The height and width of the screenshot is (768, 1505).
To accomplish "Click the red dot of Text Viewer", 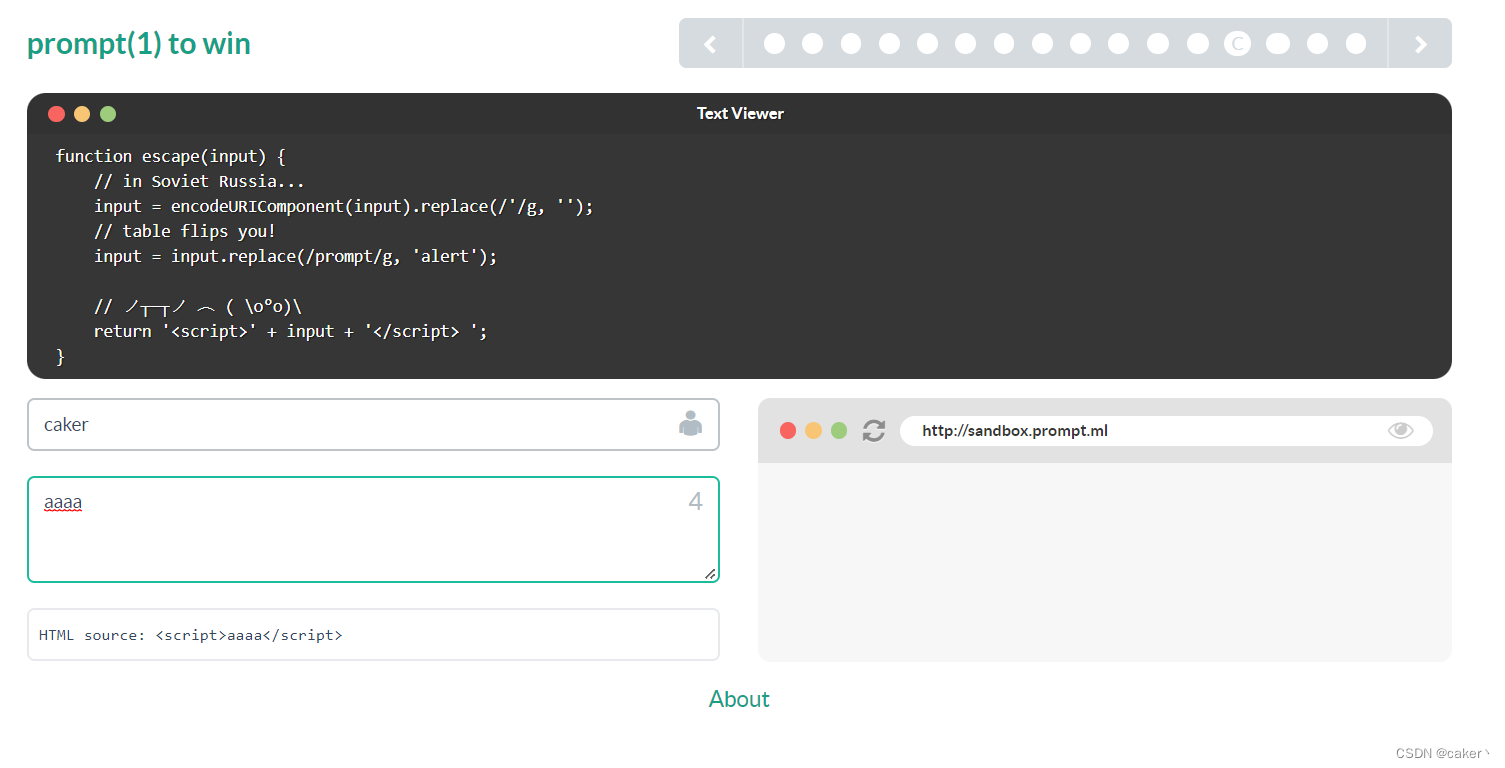I will click(x=57, y=114).
